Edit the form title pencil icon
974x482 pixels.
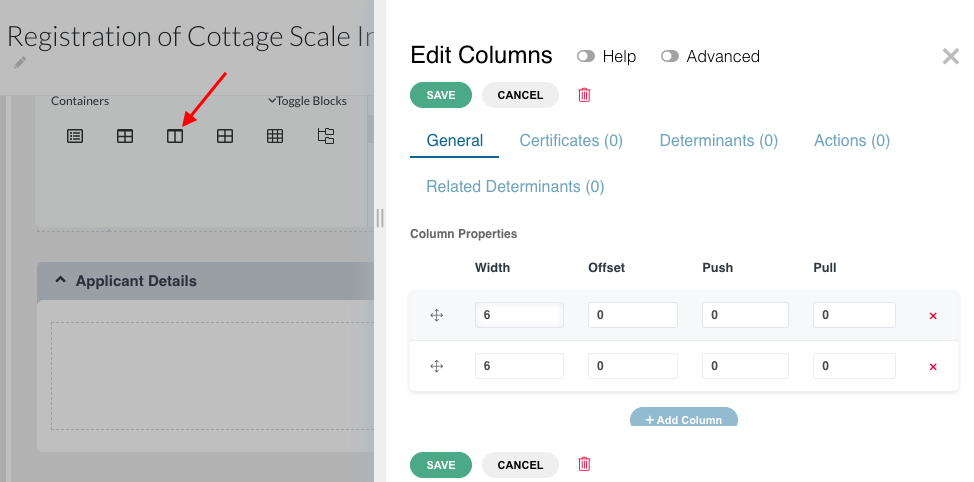coord(20,63)
